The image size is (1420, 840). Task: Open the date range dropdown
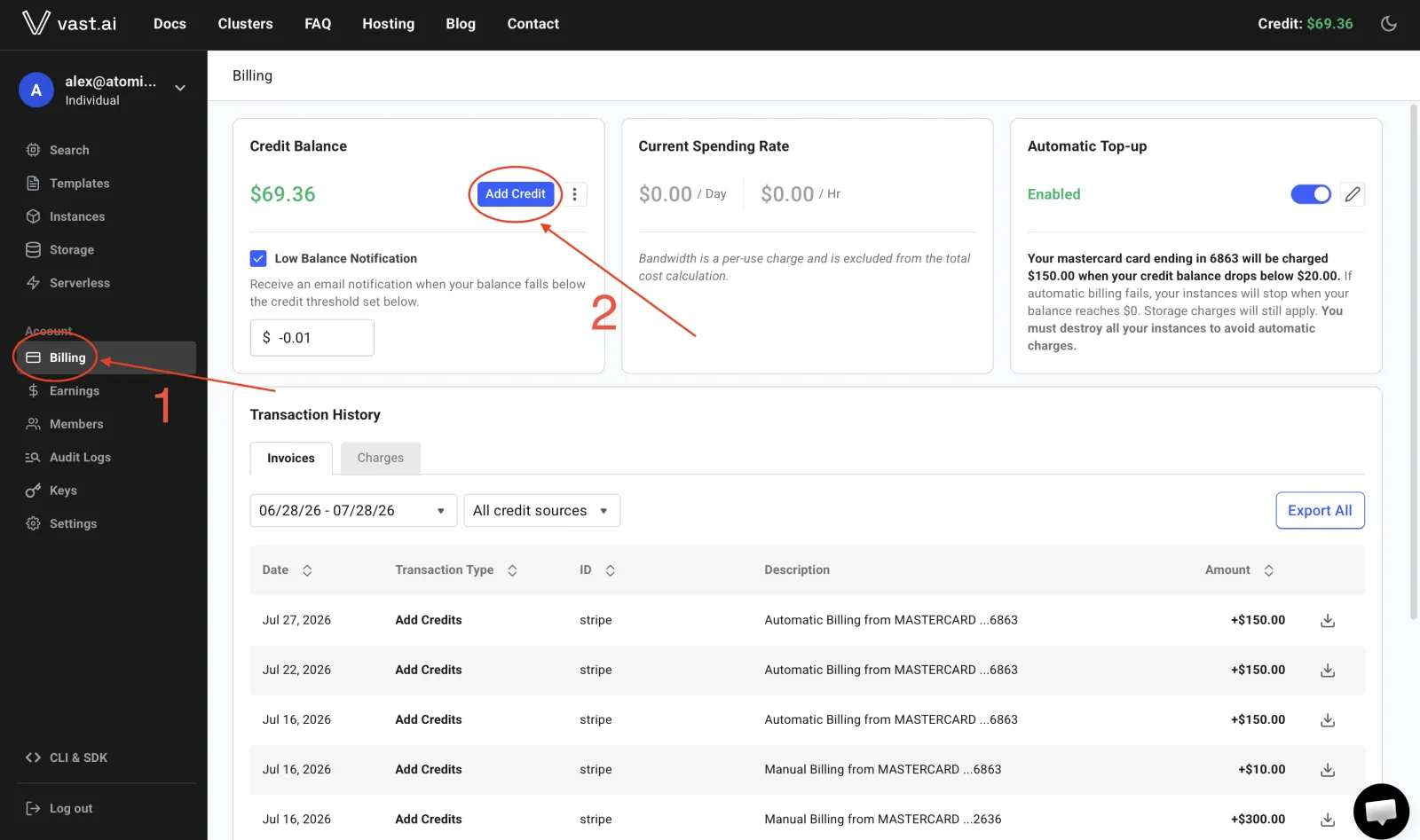point(353,510)
